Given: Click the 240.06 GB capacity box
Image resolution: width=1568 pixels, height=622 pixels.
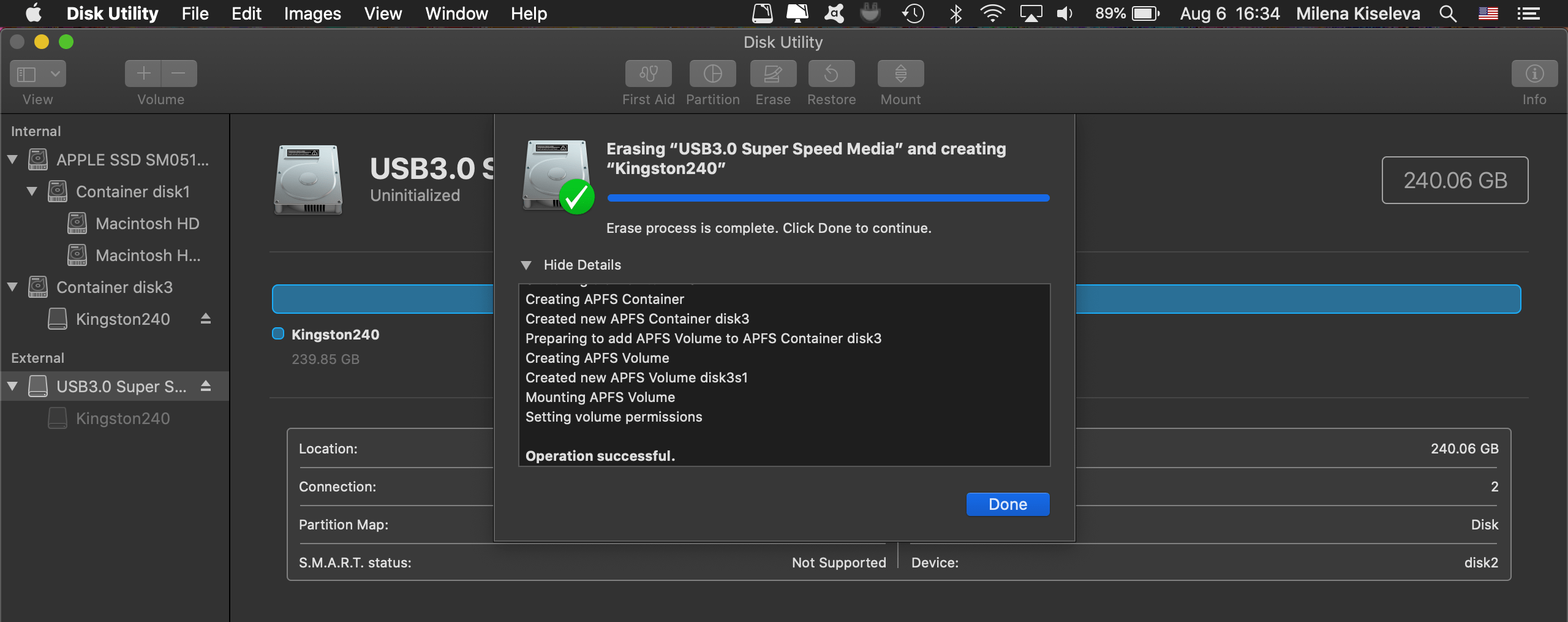Looking at the screenshot, I should (1455, 180).
